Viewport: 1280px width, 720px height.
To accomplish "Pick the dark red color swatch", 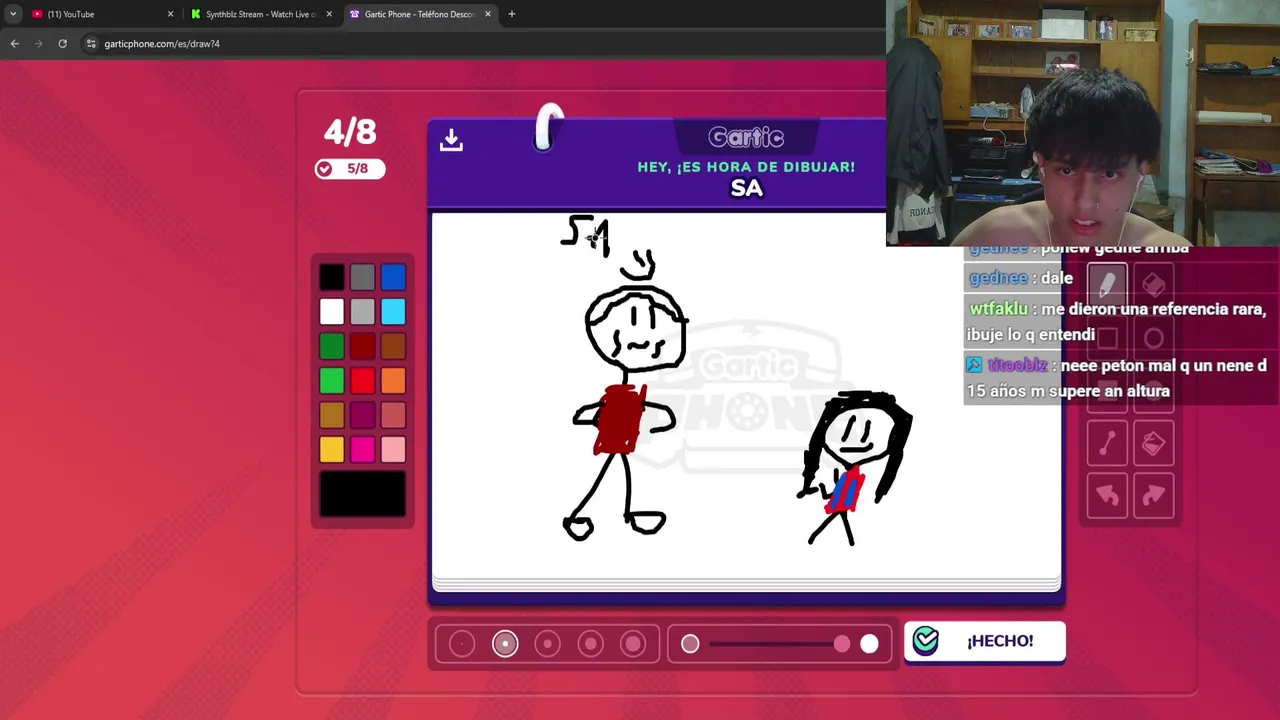I will click(363, 346).
